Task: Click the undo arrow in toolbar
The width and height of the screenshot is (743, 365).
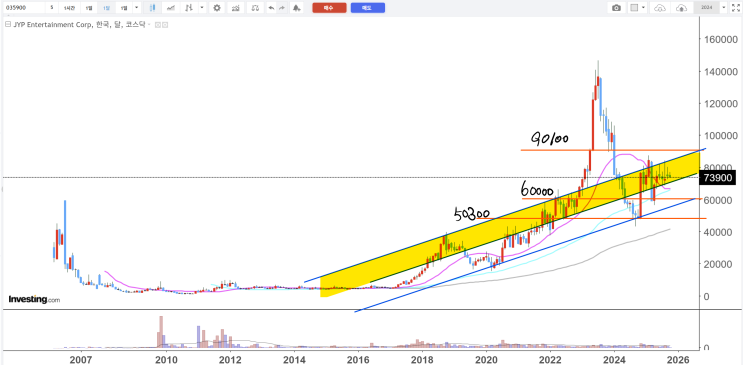Action: pos(270,8)
